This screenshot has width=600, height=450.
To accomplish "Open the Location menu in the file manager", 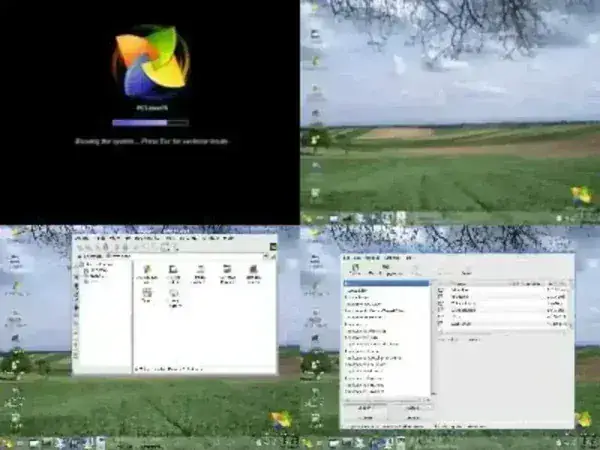I will [82, 238].
